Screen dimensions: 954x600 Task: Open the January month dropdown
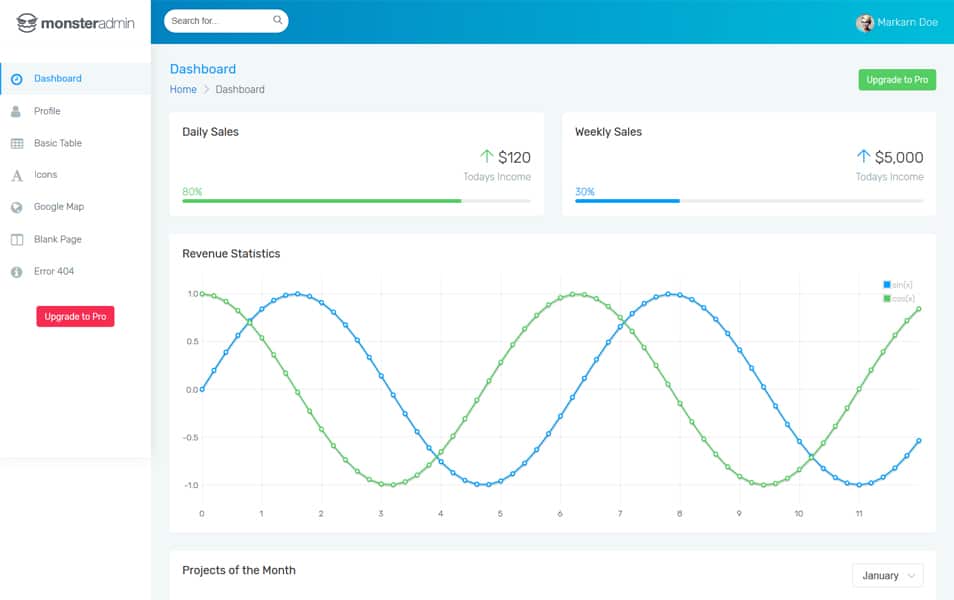coord(886,575)
